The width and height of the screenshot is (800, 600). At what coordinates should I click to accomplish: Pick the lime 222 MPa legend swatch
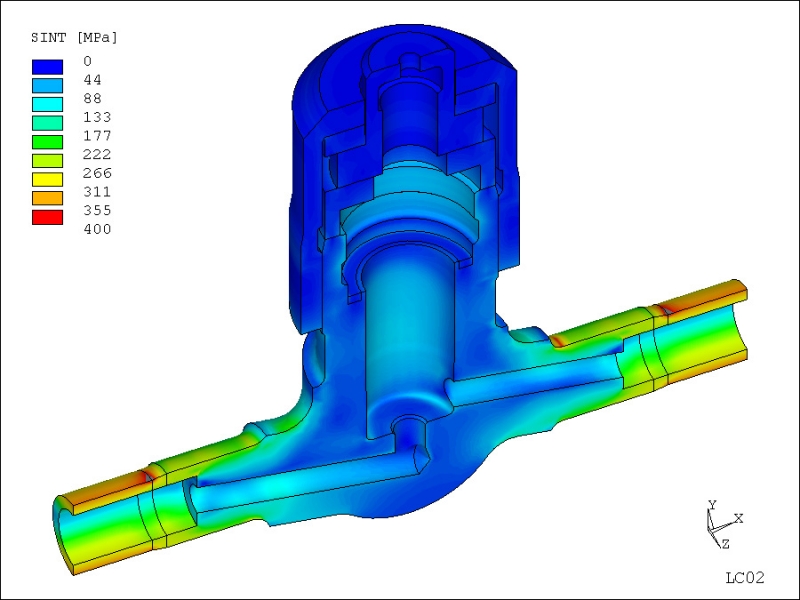click(x=47, y=161)
